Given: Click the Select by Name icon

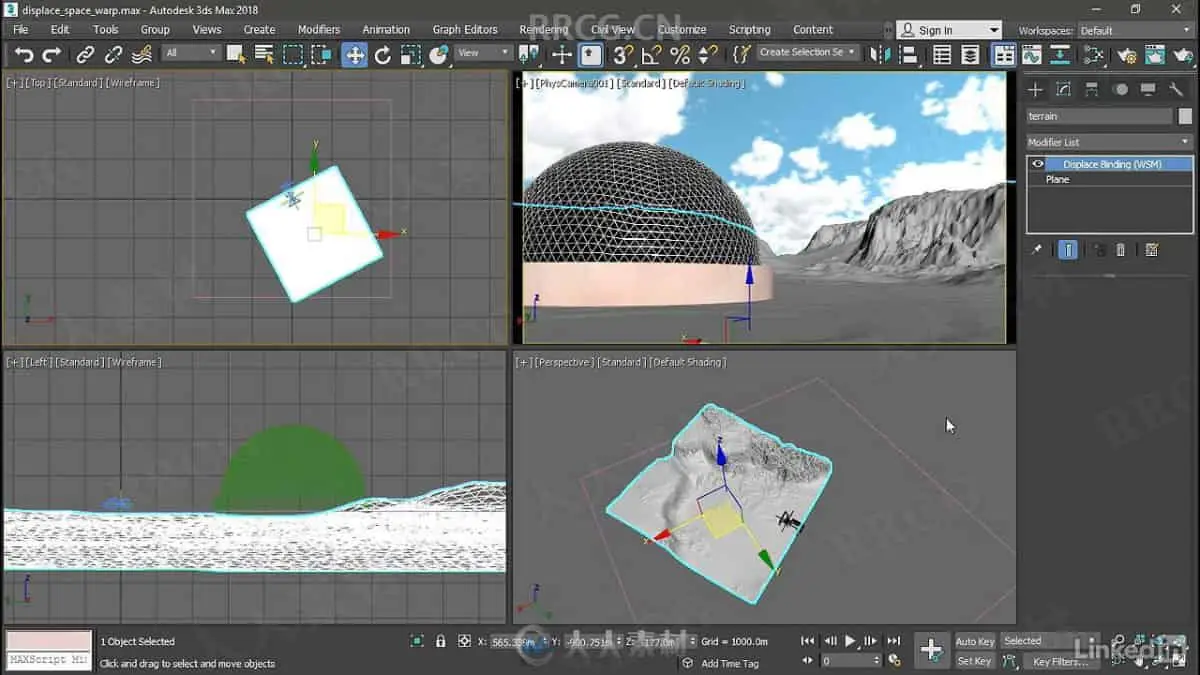Looking at the screenshot, I should point(264,55).
